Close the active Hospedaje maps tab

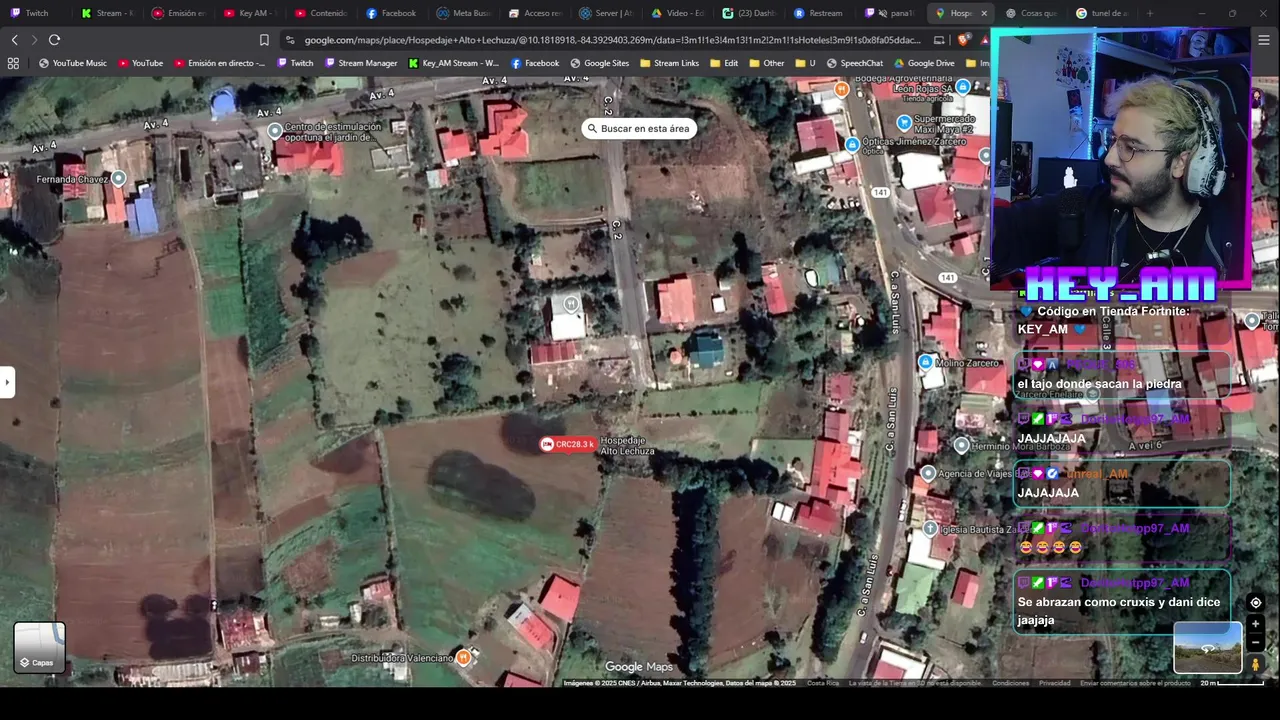coord(984,13)
